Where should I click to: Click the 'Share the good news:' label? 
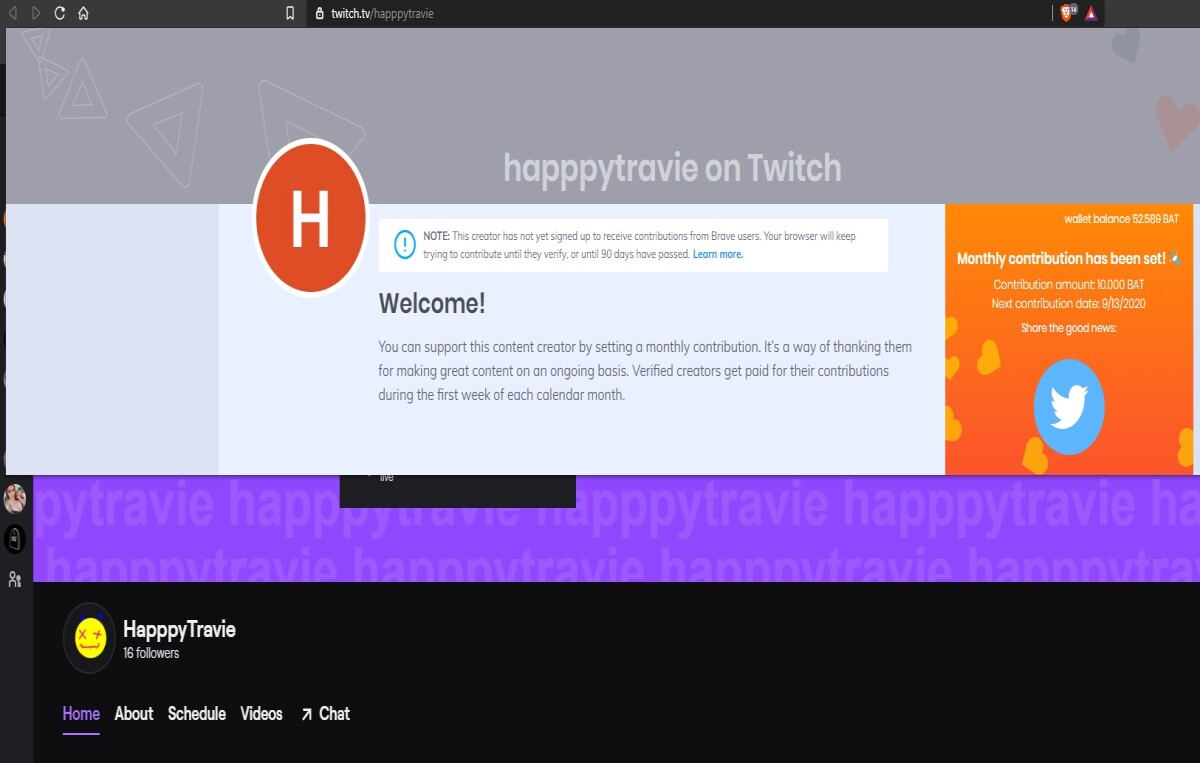click(1069, 328)
